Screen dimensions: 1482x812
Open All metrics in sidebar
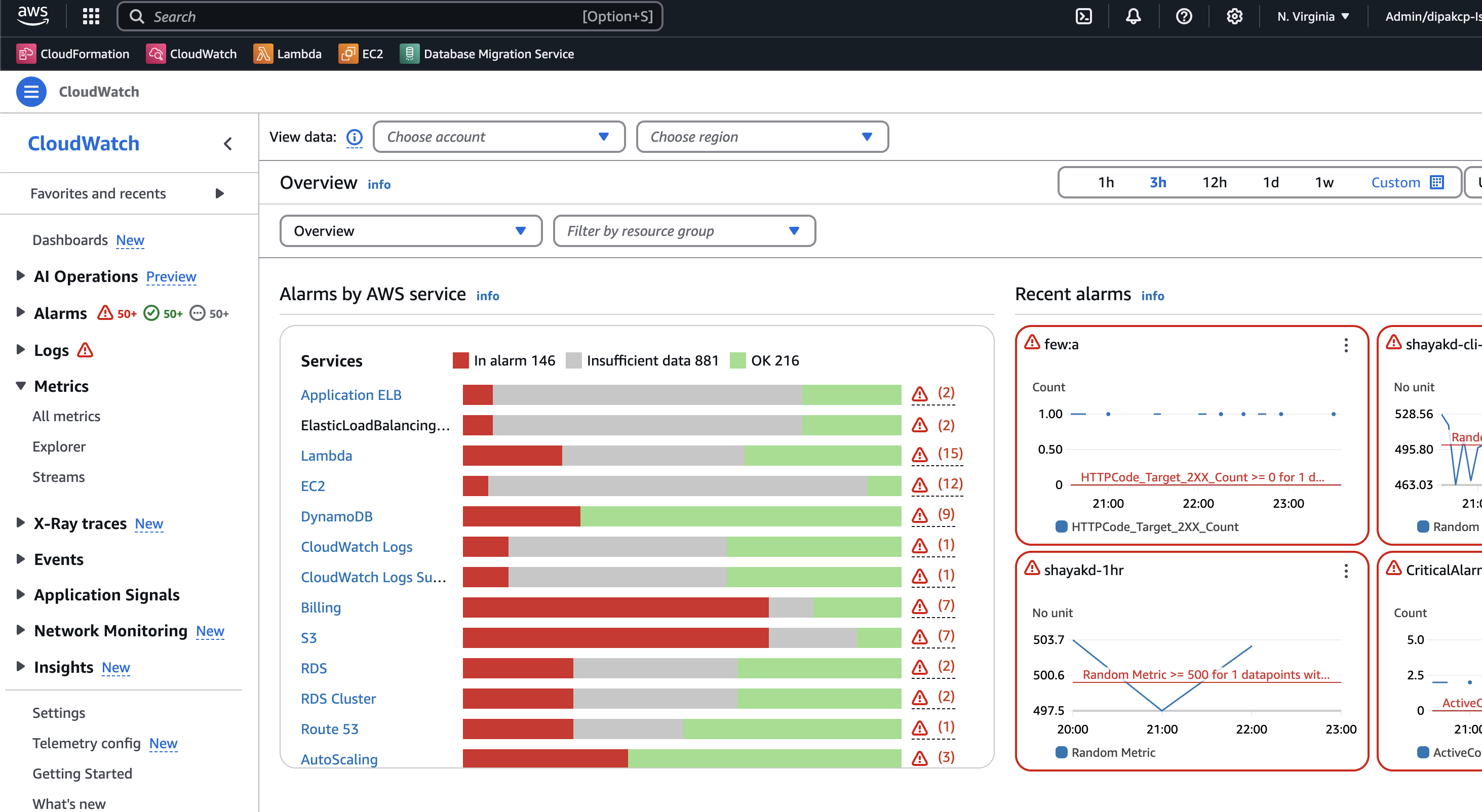click(x=66, y=416)
